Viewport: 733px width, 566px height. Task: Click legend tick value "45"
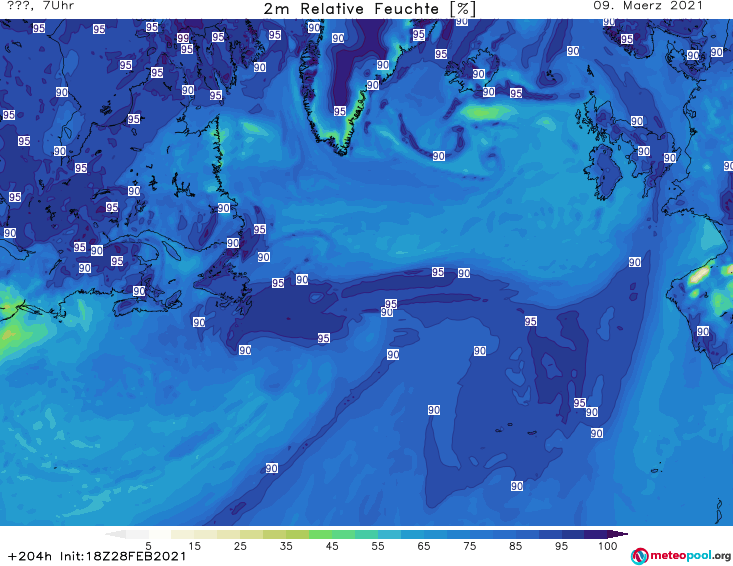coord(332,546)
